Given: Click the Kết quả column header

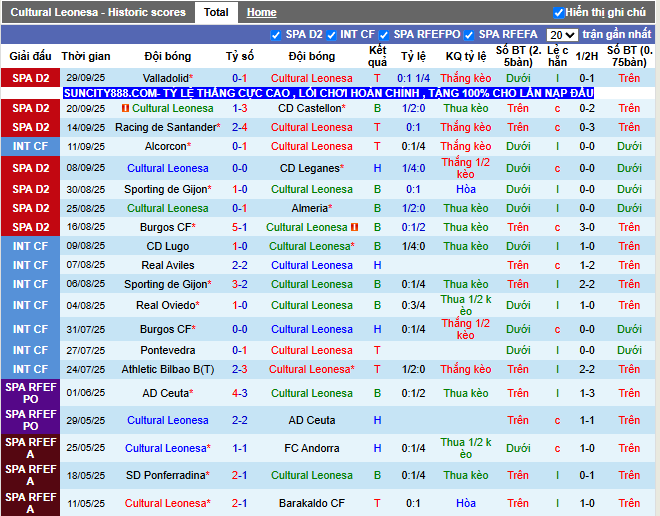Looking at the screenshot, I should click(x=377, y=56).
